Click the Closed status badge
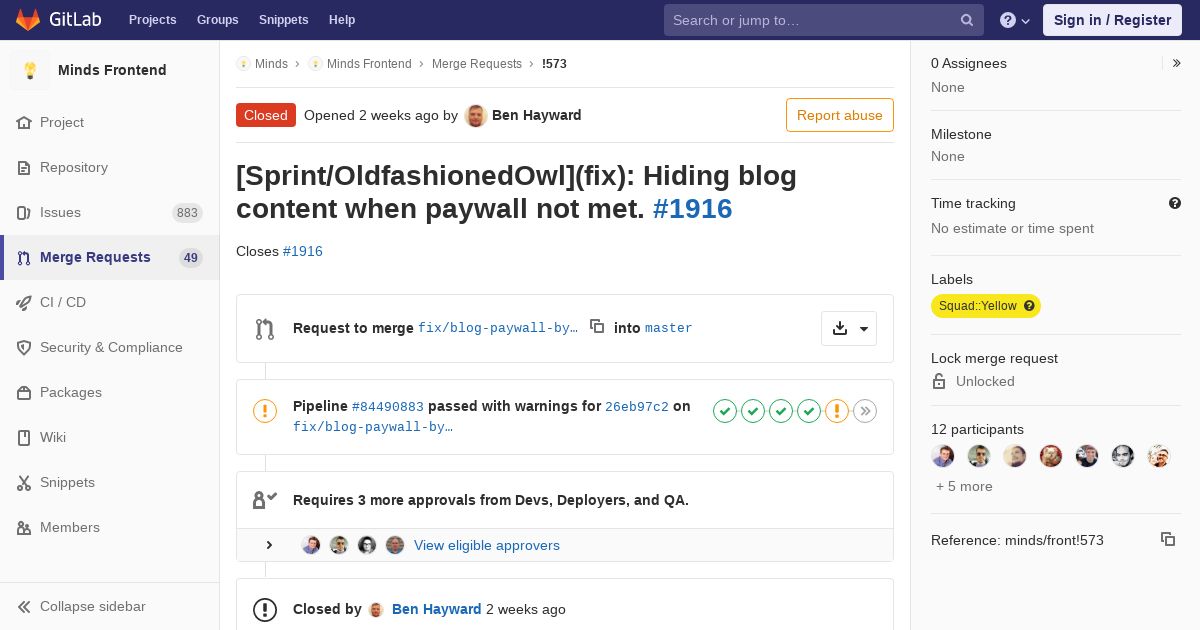This screenshot has width=1200, height=630. [x=266, y=115]
